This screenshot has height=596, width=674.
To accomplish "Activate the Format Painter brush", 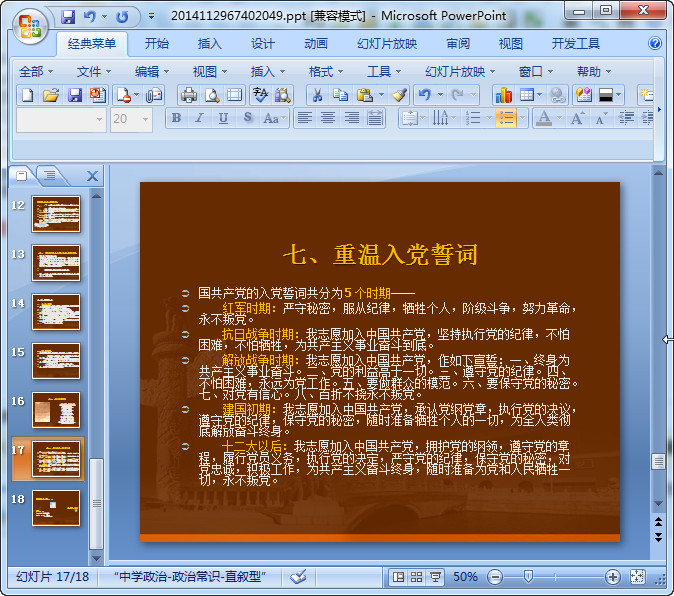I will click(x=399, y=95).
